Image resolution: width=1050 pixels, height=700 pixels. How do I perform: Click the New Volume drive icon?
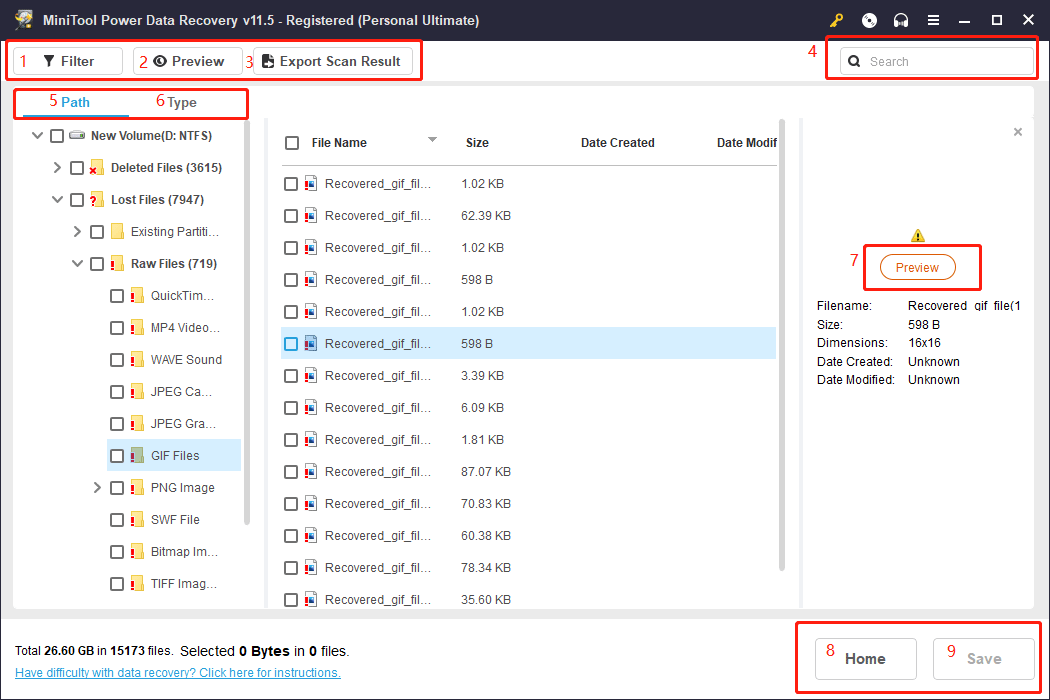click(77, 135)
